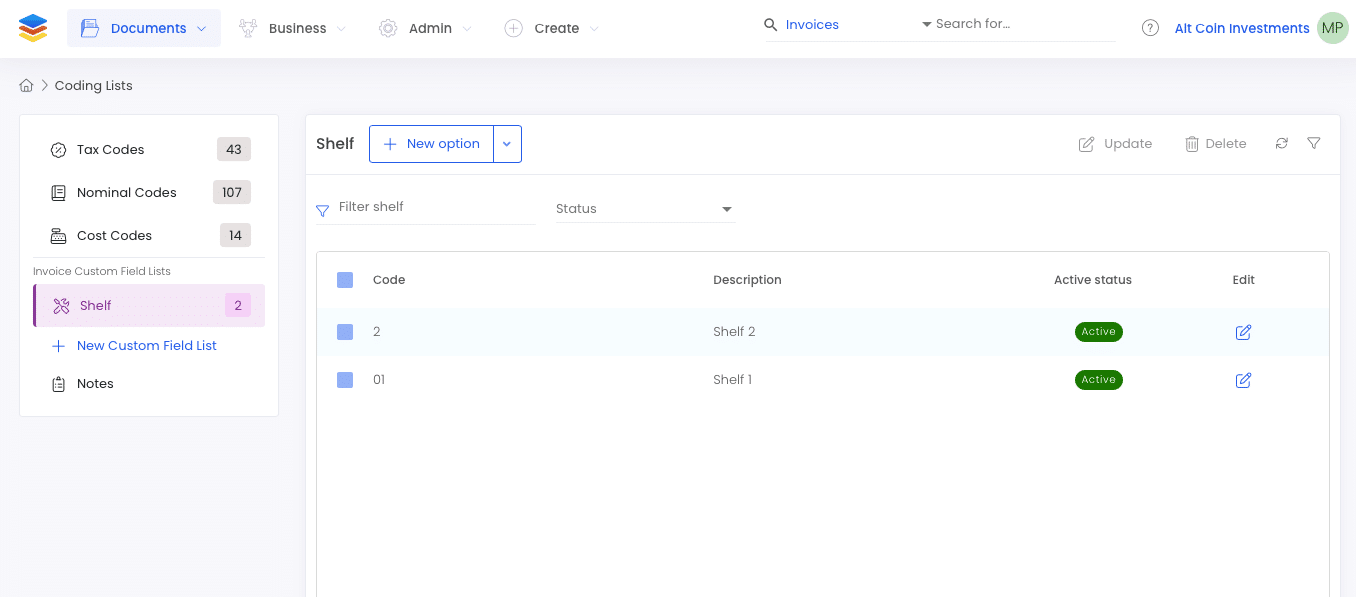
Task: Click the edit pencil icon for Shelf 2
Action: (1243, 332)
